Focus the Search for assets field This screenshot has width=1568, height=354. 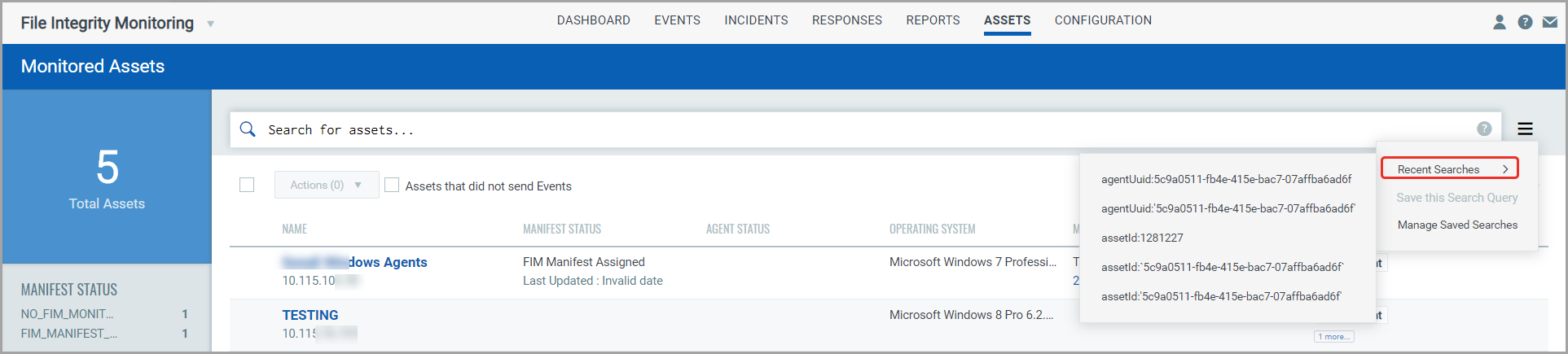point(863,129)
